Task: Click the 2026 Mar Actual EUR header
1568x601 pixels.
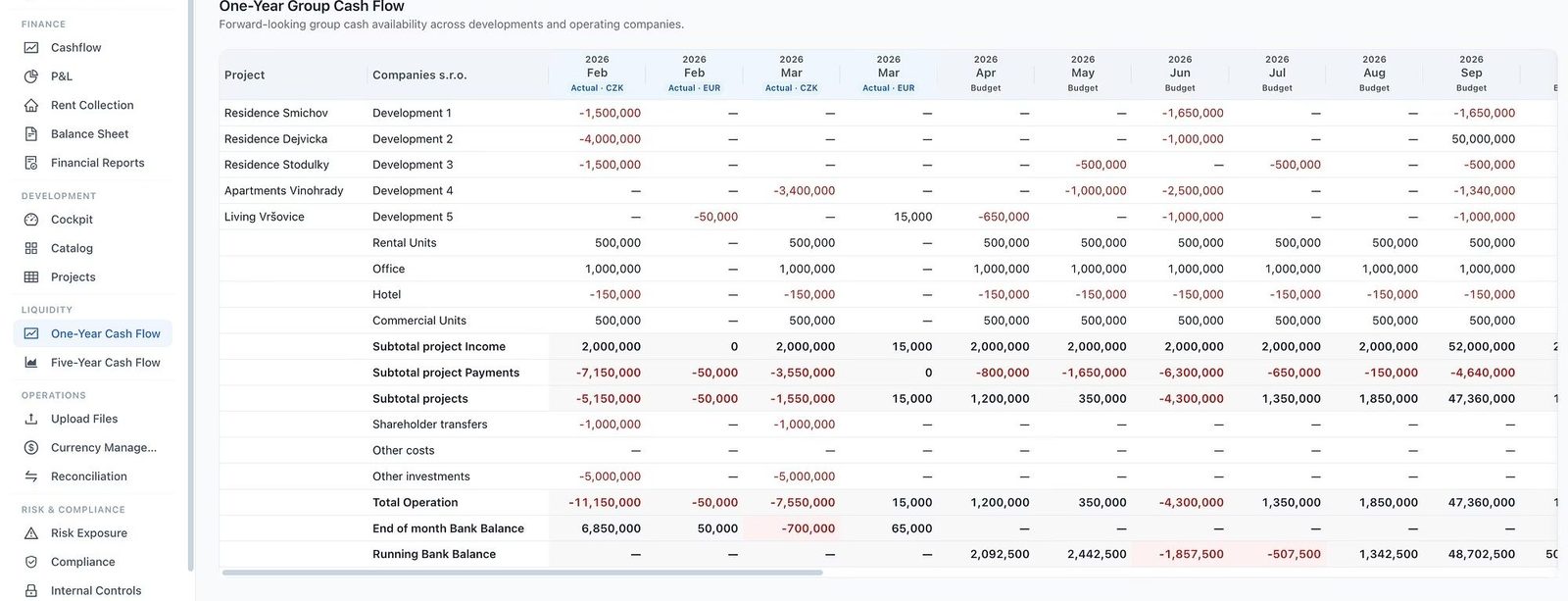Action: [889, 74]
